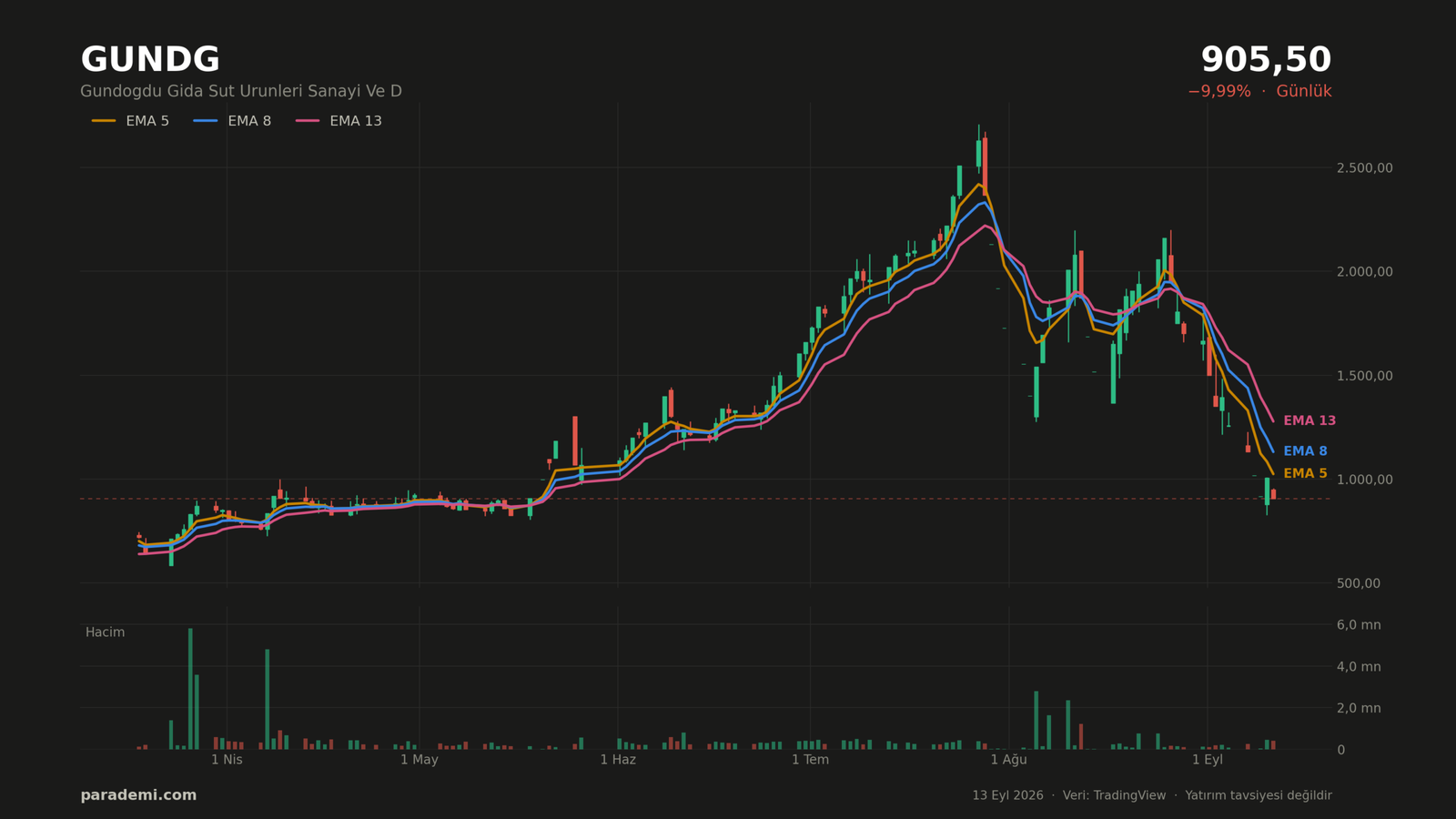Click the 1 Tem date axis label

(x=810, y=759)
